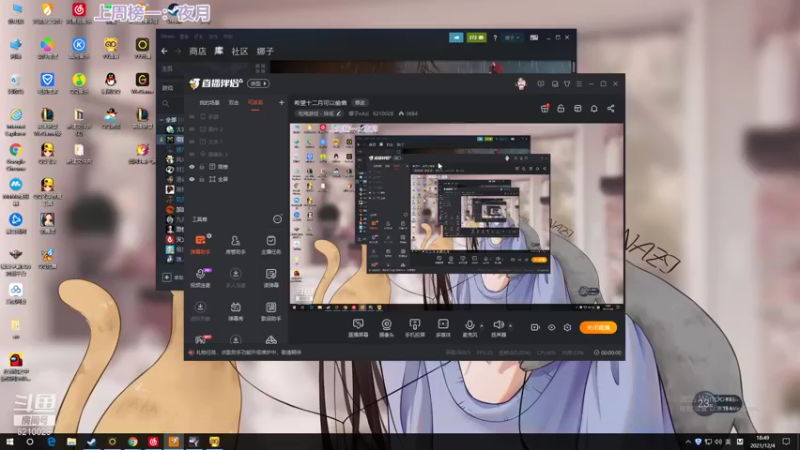Add a 直播屏幕 screen capture source
Image resolution: width=800 pixels, height=450 pixels.
pos(358,328)
